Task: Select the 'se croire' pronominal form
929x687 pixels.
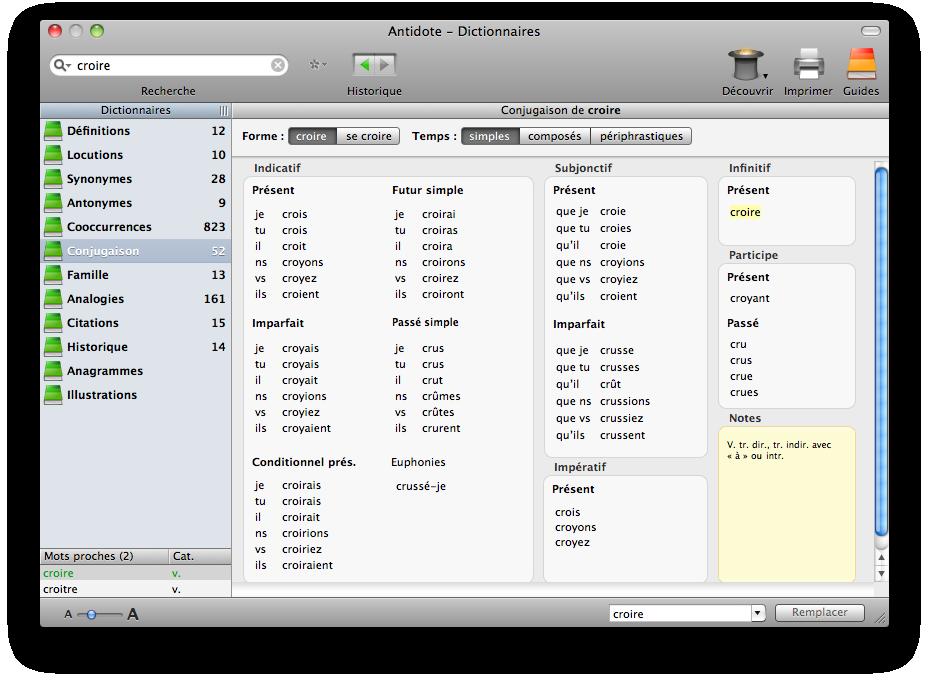Action: pyautogui.click(x=369, y=136)
